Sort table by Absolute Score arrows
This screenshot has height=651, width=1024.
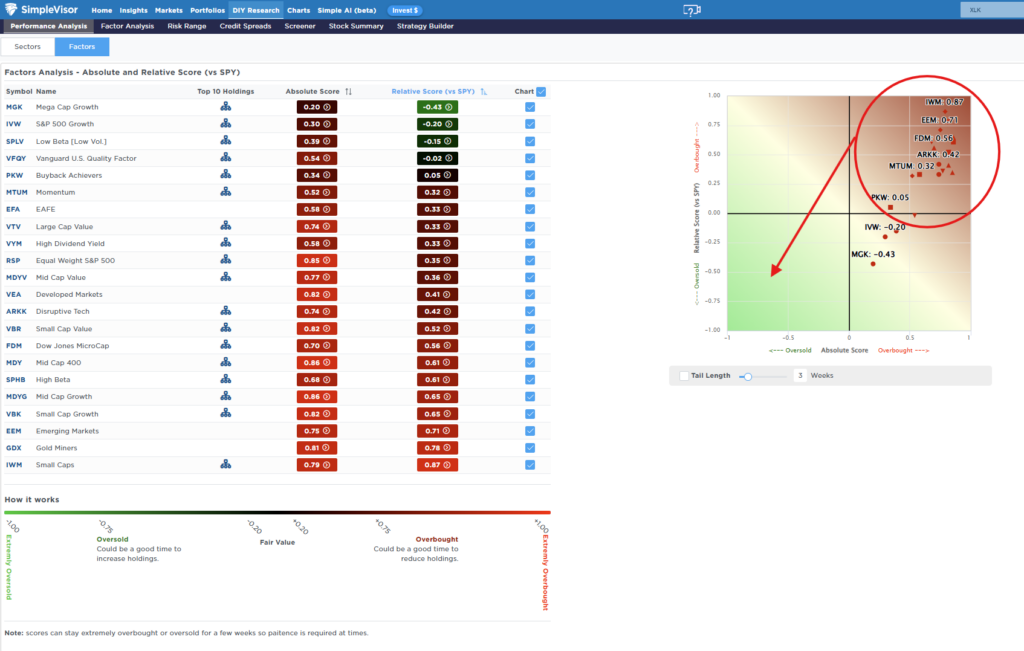pyautogui.click(x=348, y=91)
